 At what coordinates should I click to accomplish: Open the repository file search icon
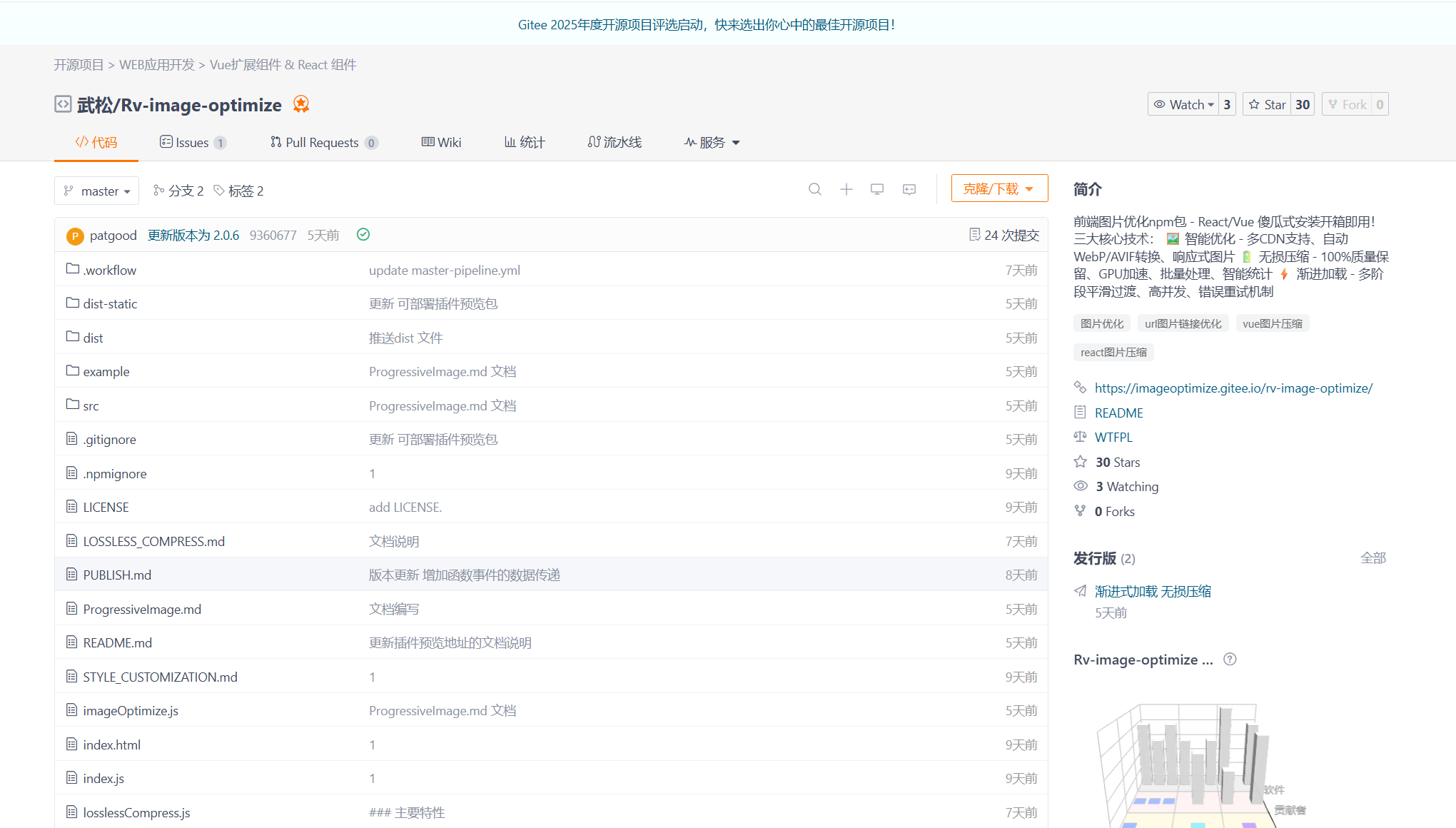pos(815,189)
